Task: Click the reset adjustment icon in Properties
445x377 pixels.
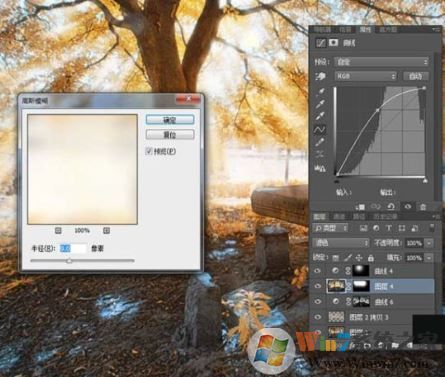Action: click(x=391, y=207)
